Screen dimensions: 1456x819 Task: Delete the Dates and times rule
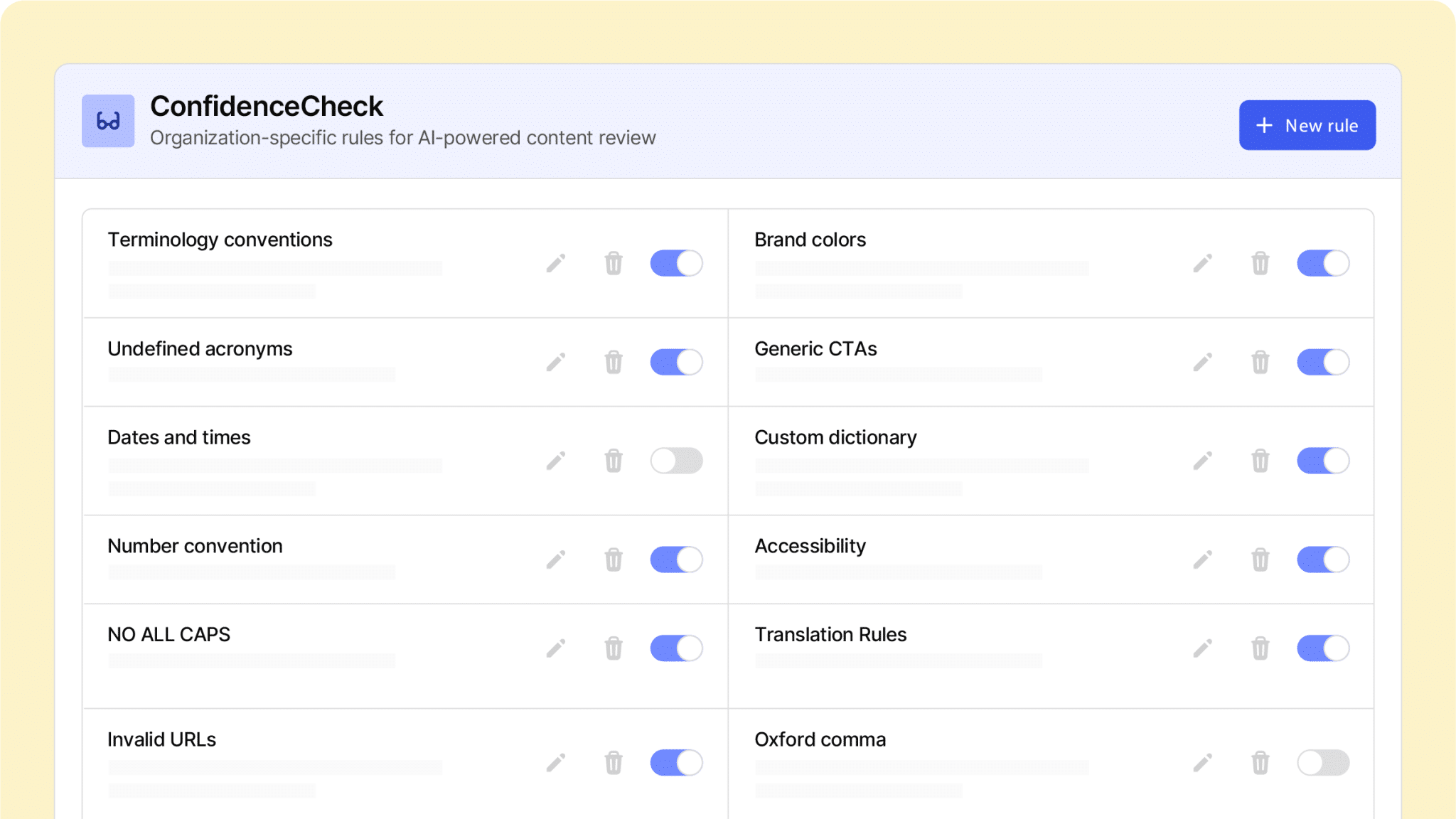614,461
